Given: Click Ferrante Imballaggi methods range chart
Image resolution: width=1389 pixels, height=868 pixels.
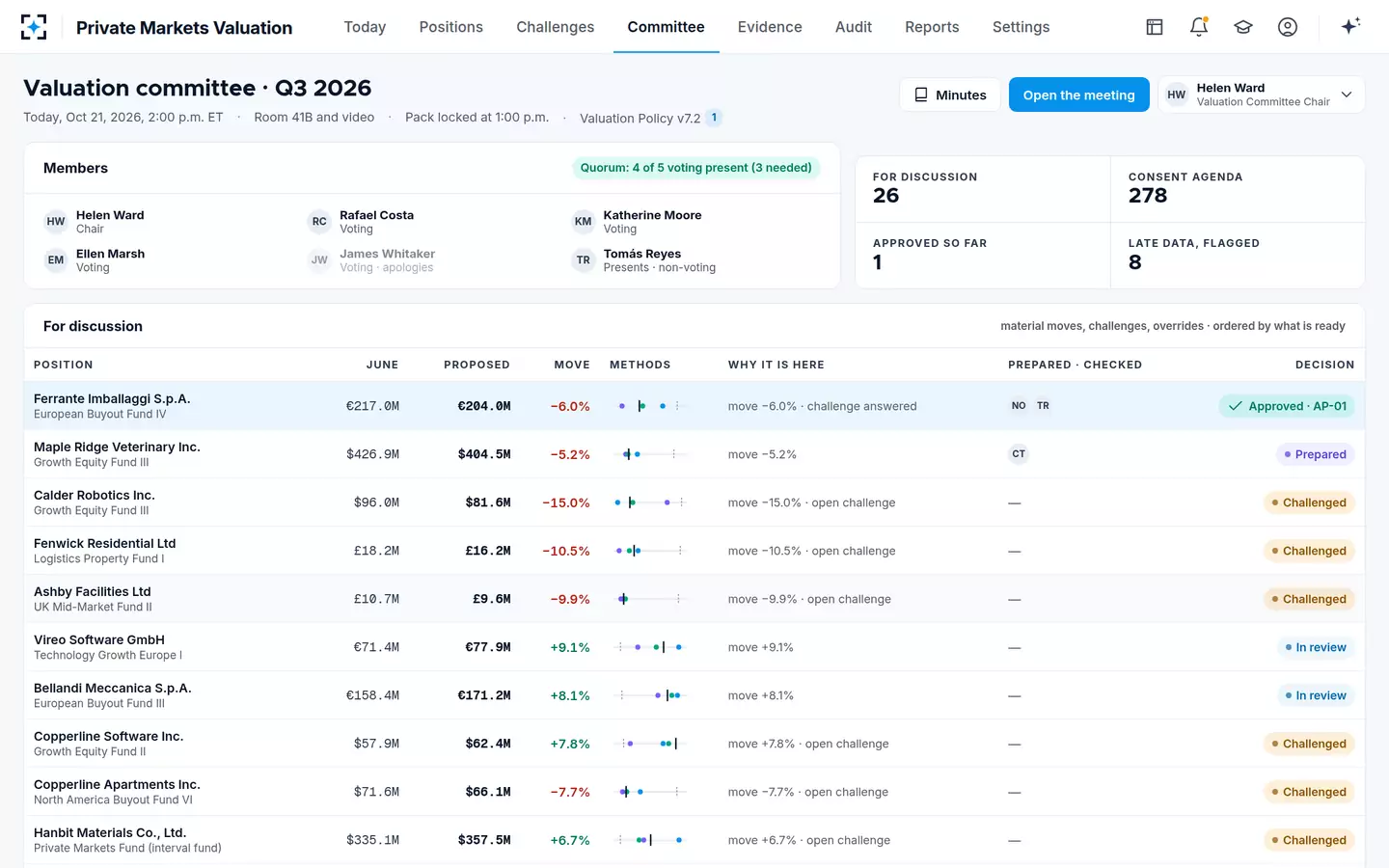Looking at the screenshot, I should point(650,406).
